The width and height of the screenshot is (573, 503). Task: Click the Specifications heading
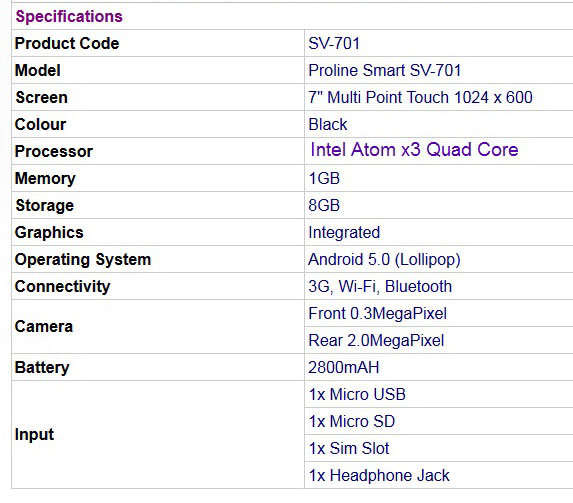pos(69,16)
